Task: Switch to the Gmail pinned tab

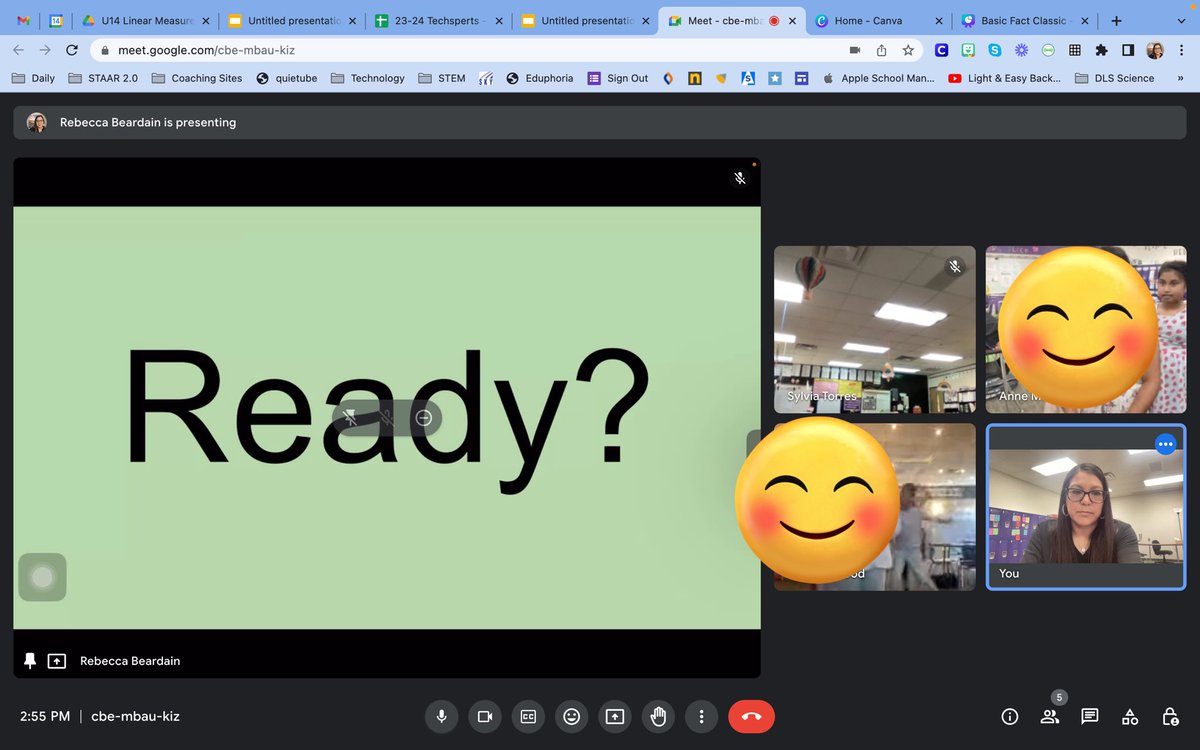Action: tap(24, 21)
